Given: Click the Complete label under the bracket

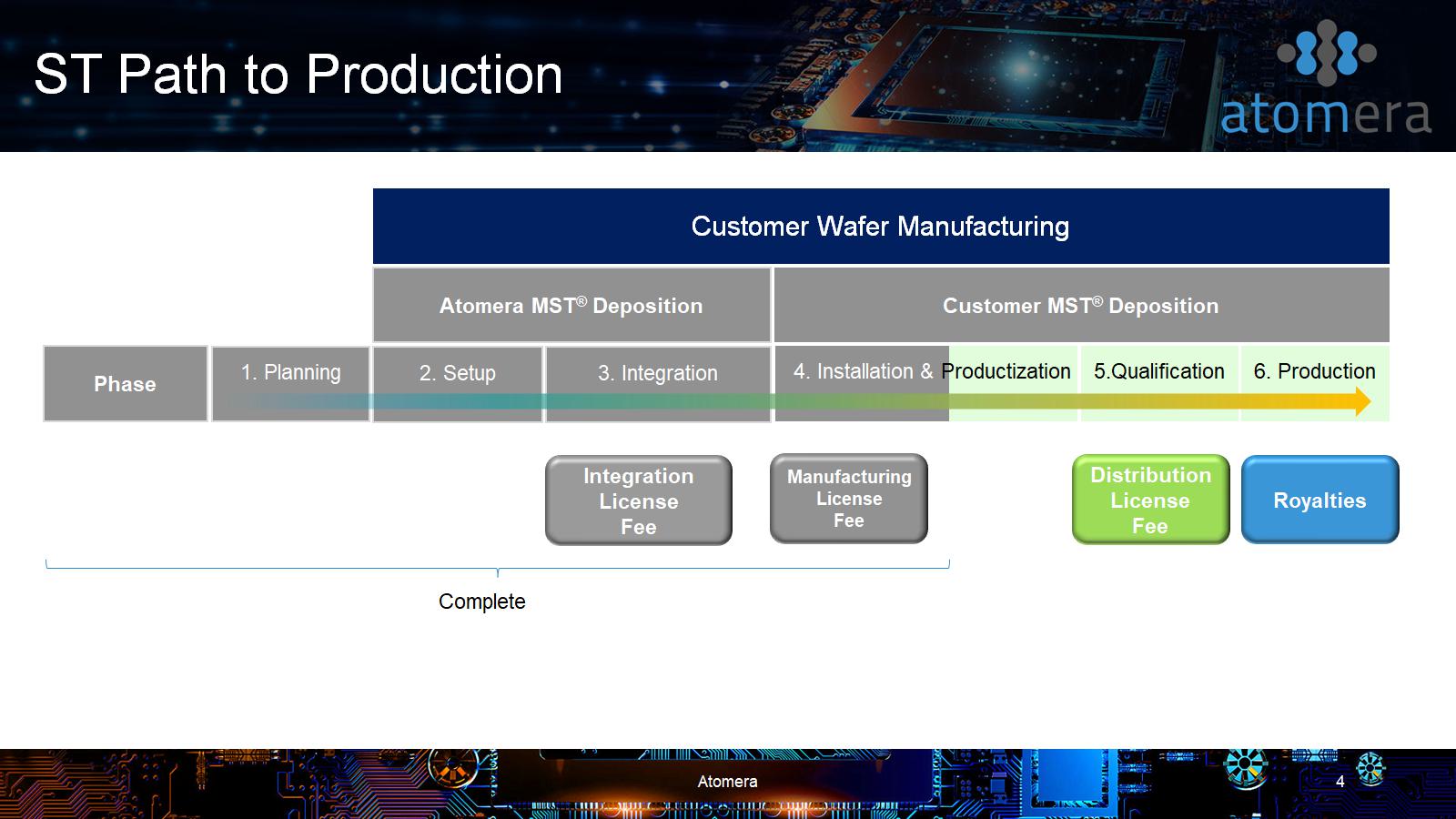Looking at the screenshot, I should tap(481, 602).
